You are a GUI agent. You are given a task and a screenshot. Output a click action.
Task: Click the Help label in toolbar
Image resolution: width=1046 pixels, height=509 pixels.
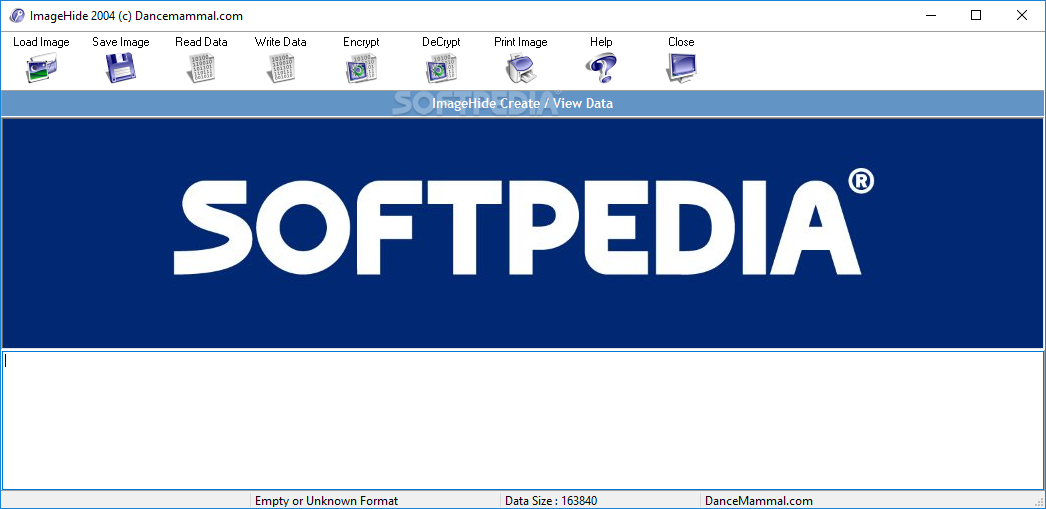[x=601, y=42]
